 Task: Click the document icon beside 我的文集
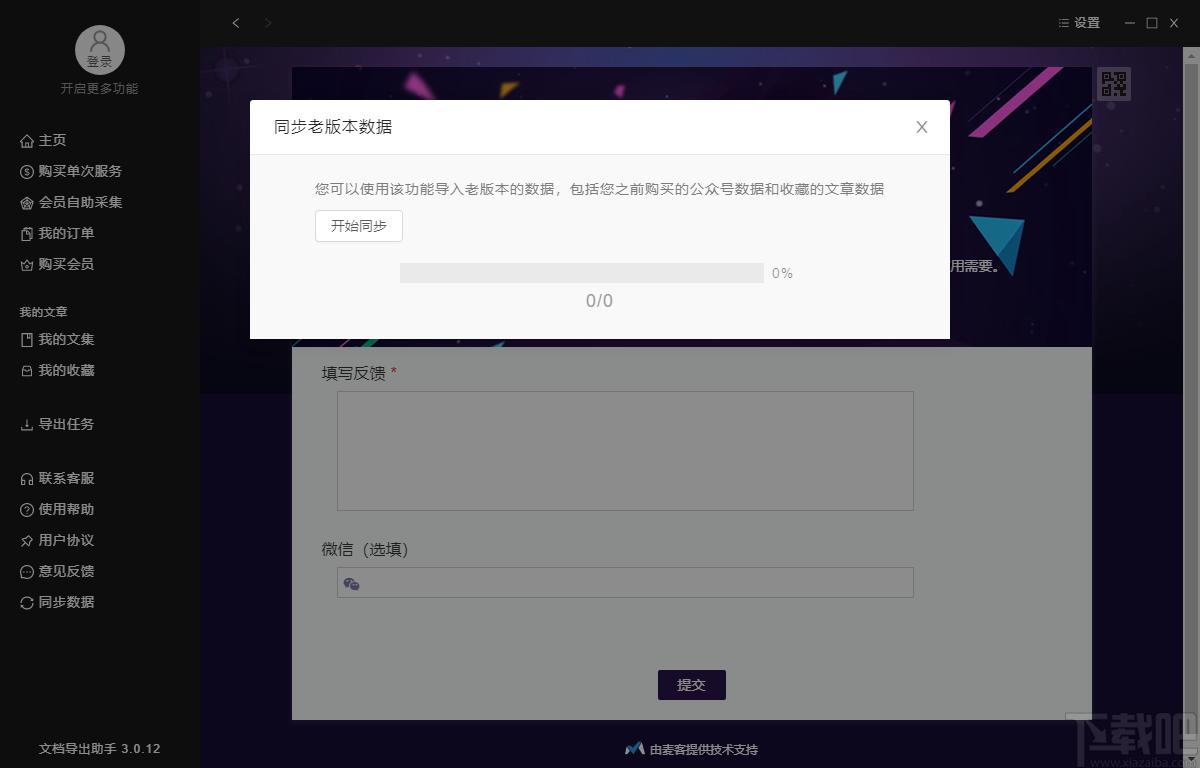coord(27,340)
